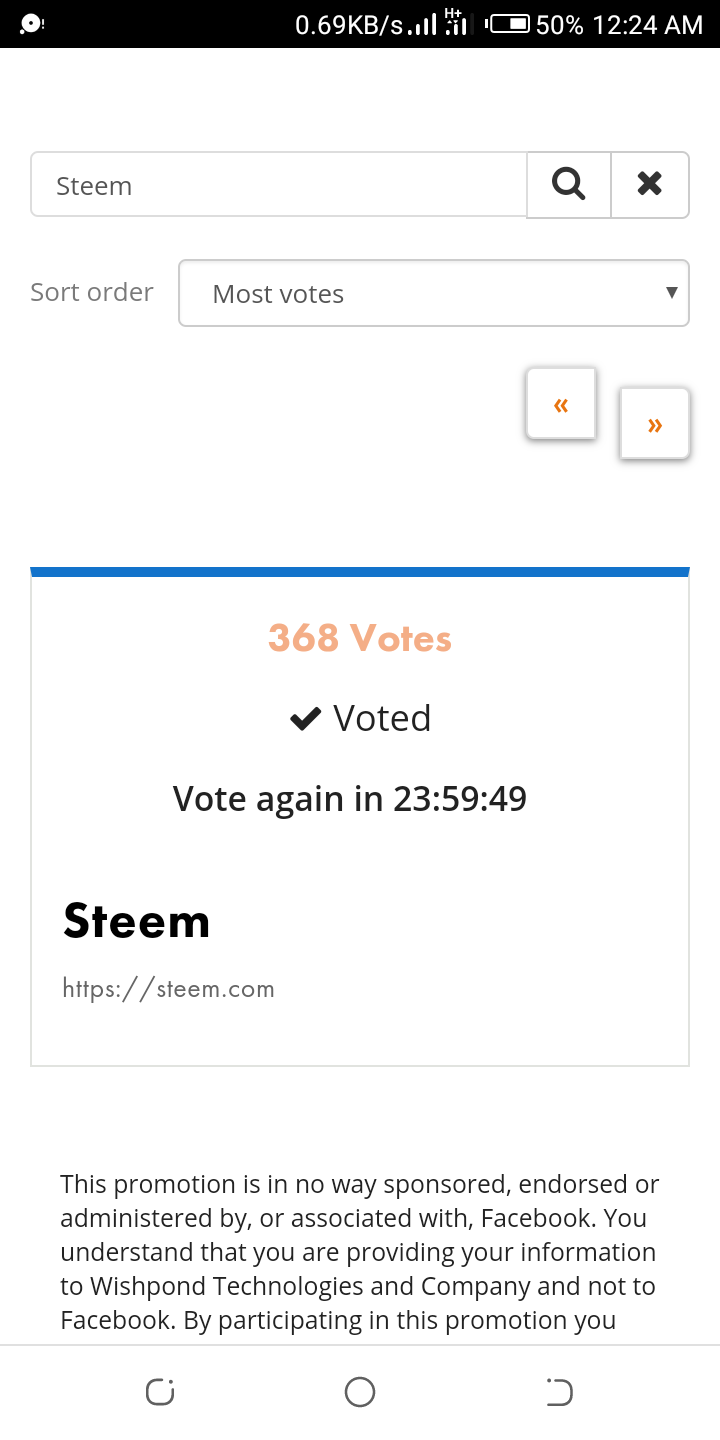Image resolution: width=720 pixels, height=1440 pixels.
Task: Tap the Android home circle icon
Action: (x=360, y=1392)
